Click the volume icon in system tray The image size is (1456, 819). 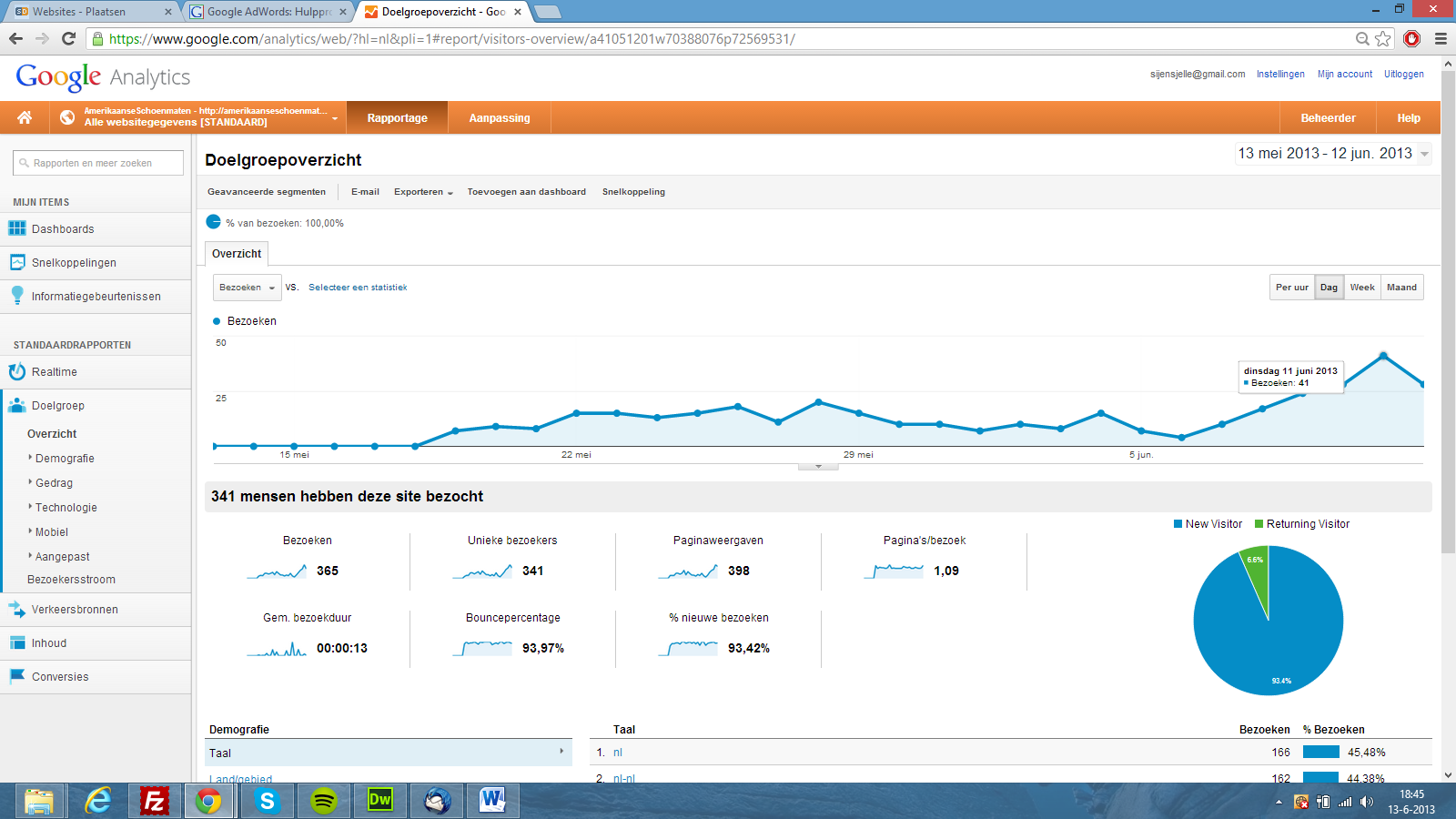point(1367,802)
